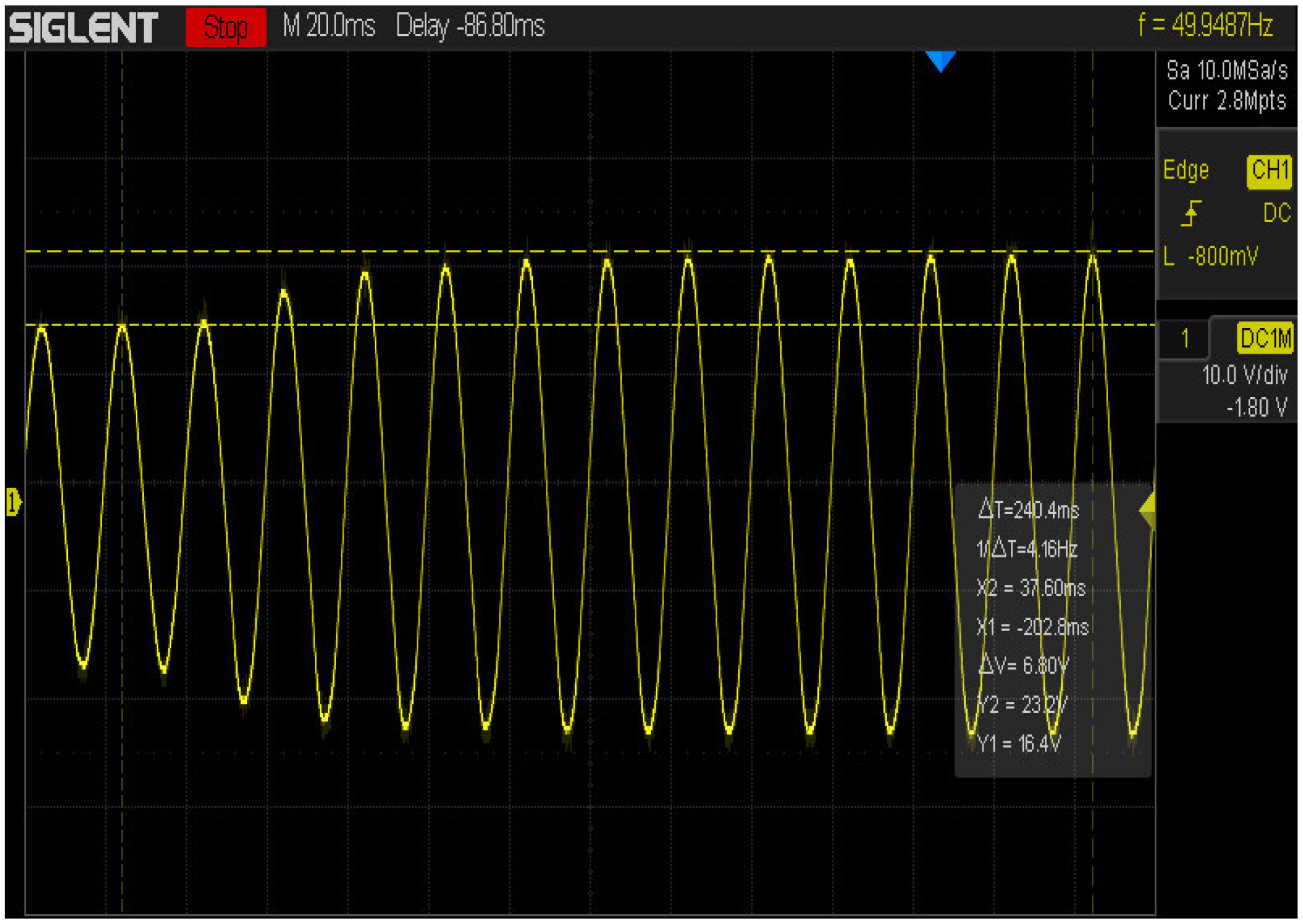
Task: Click the blue trigger position marker
Action: 940,61
